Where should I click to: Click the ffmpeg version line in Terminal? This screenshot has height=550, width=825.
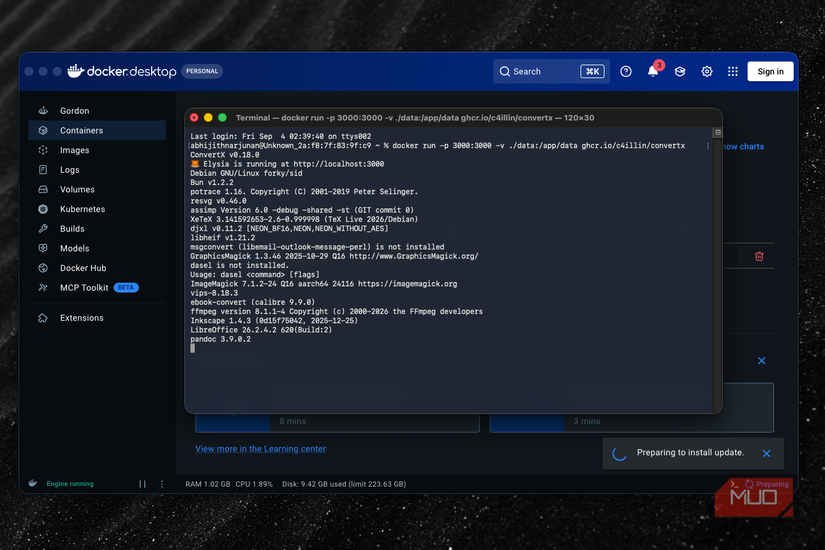(336, 312)
